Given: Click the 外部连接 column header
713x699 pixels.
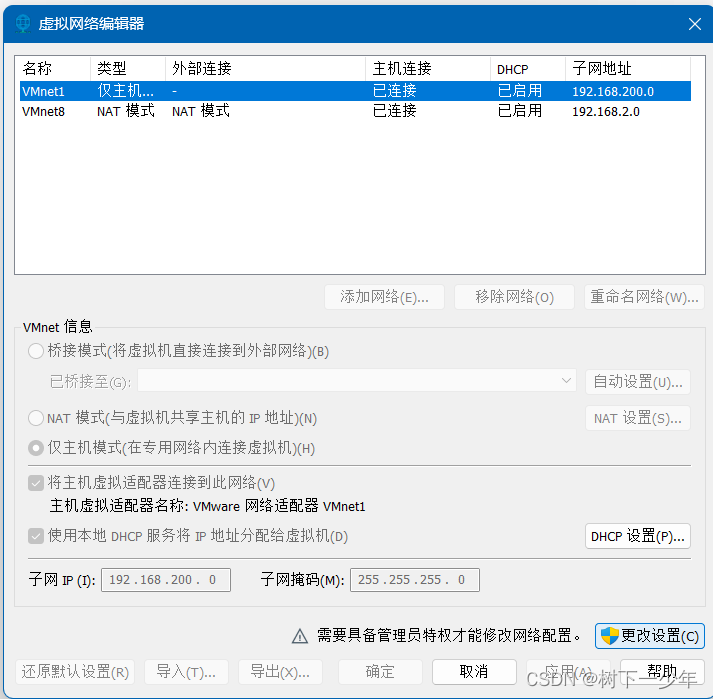Looking at the screenshot, I should click(x=265, y=69).
